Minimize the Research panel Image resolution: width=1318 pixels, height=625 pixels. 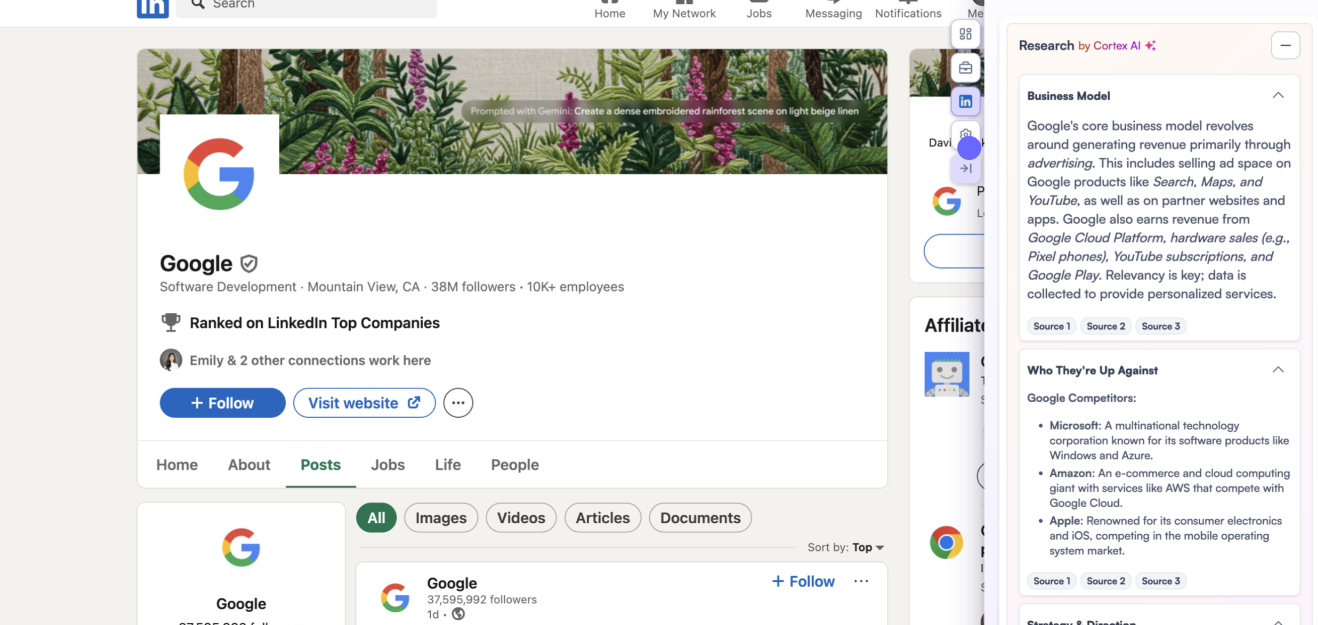point(1285,45)
